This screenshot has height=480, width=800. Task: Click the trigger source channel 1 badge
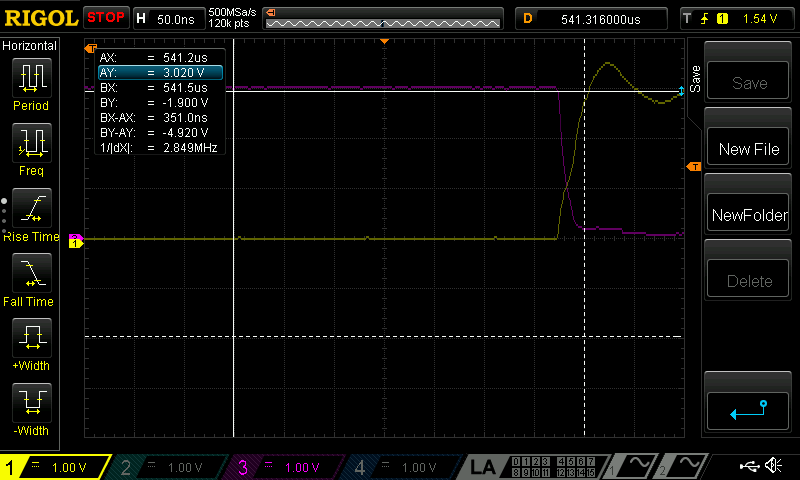(x=722, y=19)
